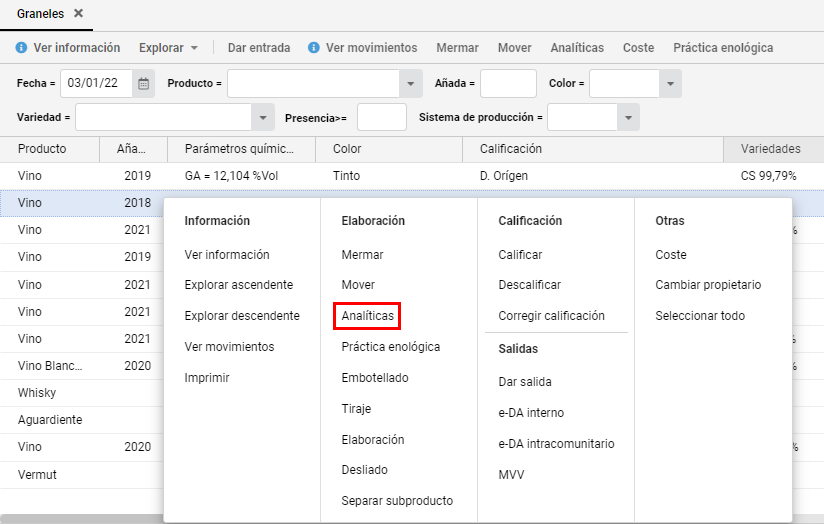Choose Elaboración entry below Tiraje

pyautogui.click(x=373, y=440)
